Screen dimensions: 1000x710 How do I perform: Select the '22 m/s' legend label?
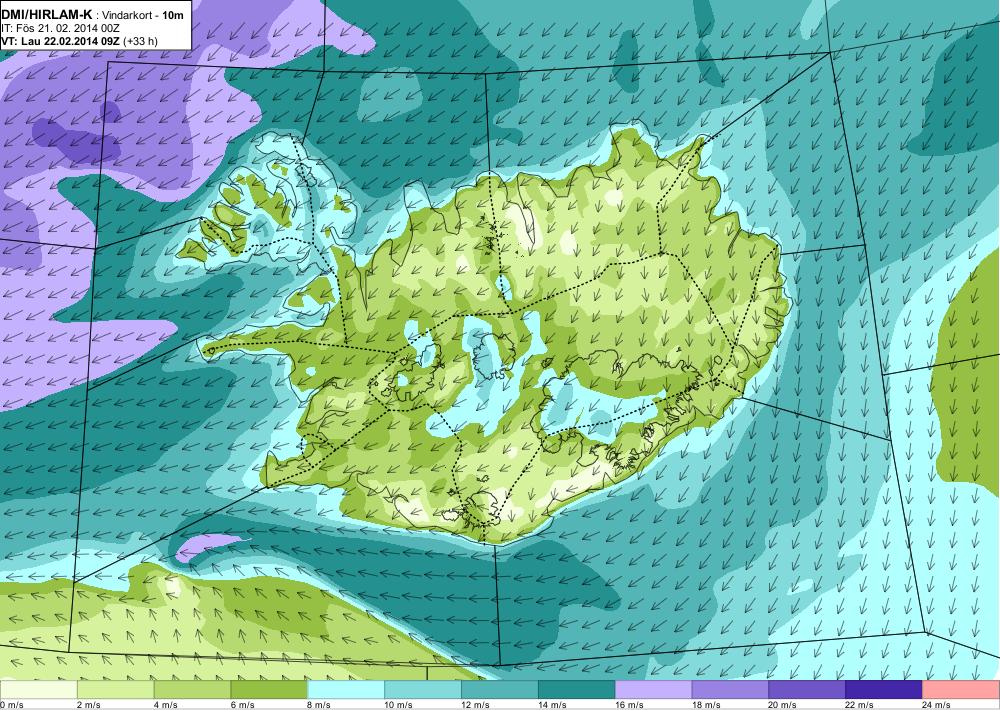pos(860,705)
